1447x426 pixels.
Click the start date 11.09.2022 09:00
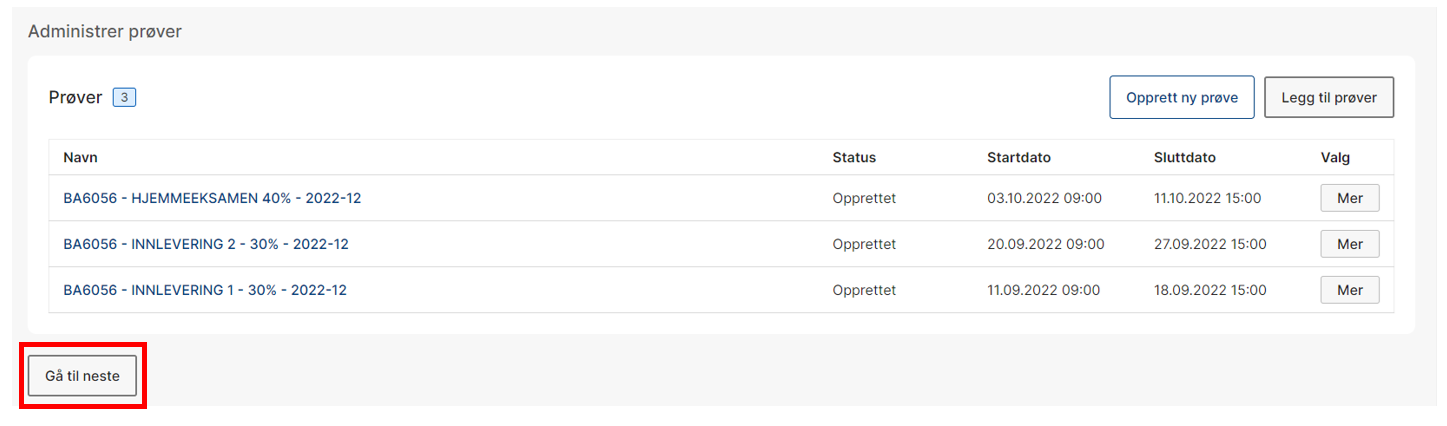click(1043, 290)
